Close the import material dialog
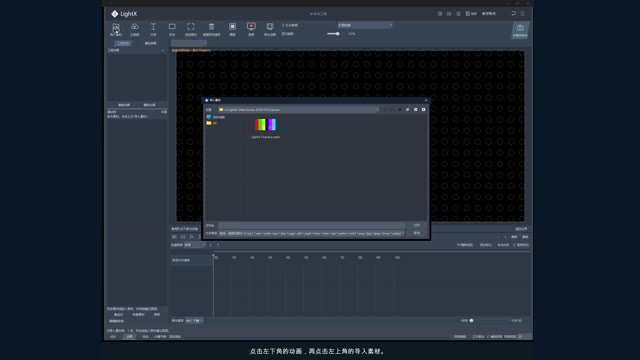640x360 pixels. click(426, 100)
